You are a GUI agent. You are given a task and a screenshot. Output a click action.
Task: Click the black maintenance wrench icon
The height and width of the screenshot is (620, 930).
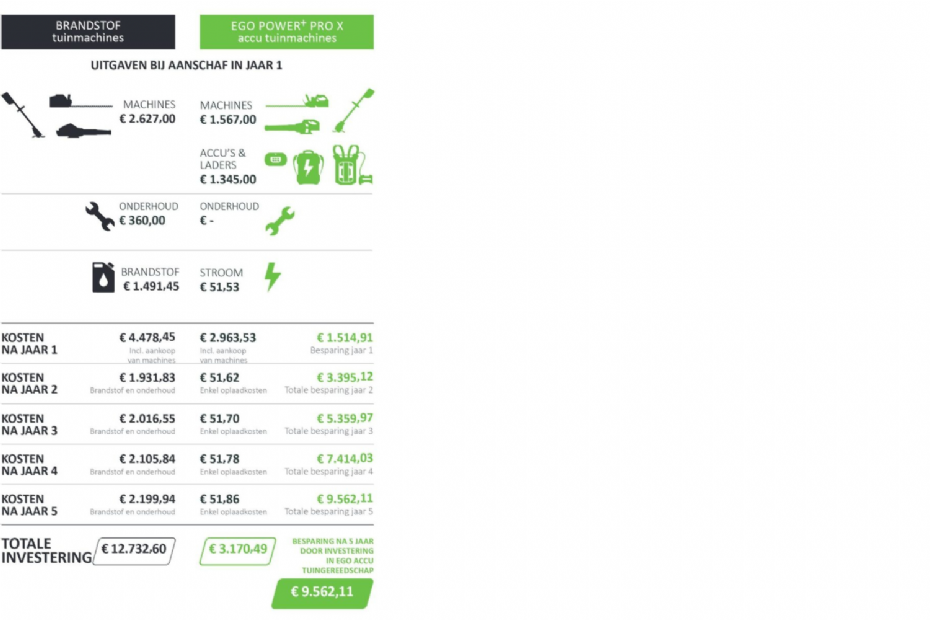99,215
